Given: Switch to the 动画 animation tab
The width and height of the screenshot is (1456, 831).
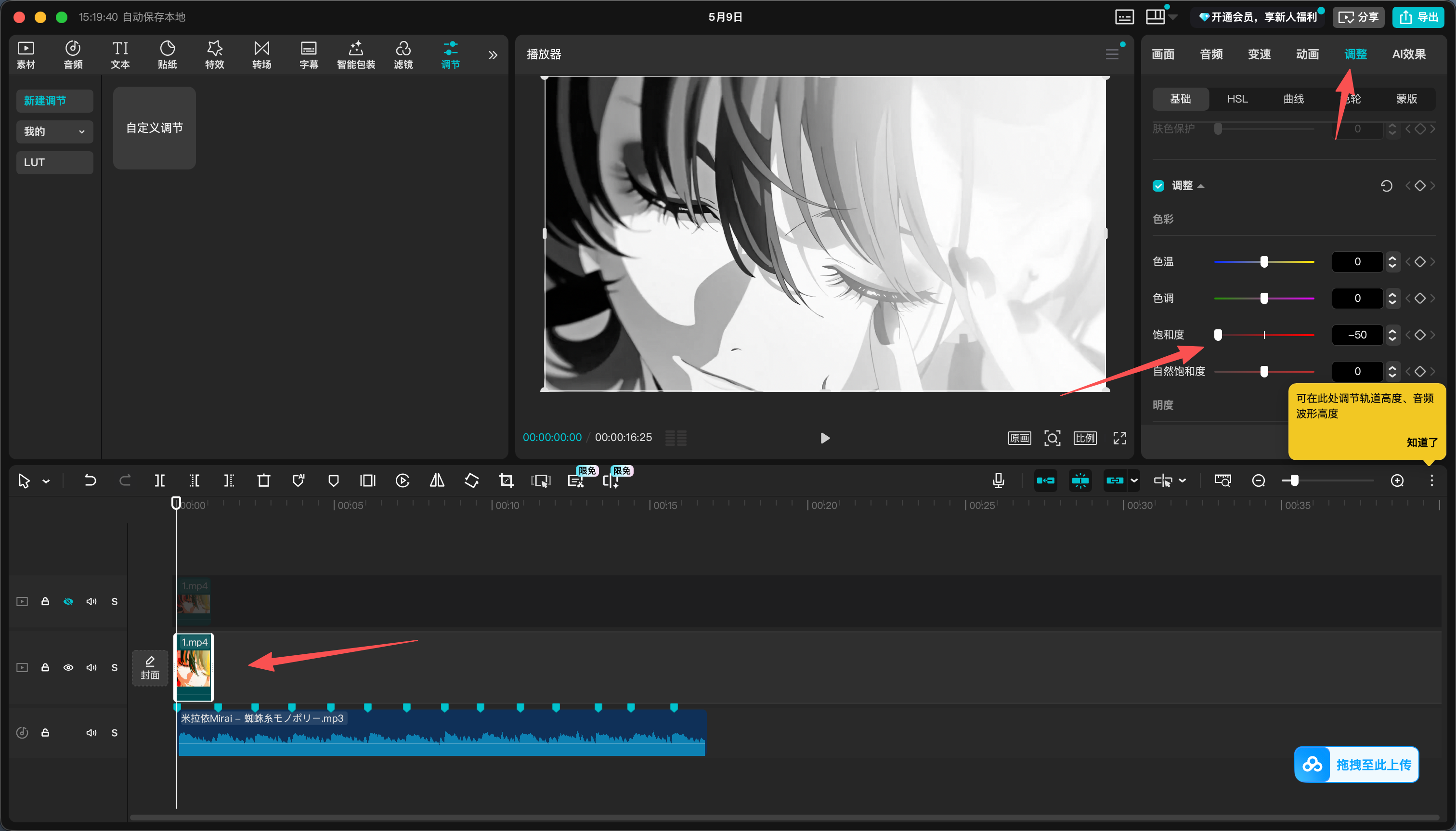Looking at the screenshot, I should (x=1307, y=54).
